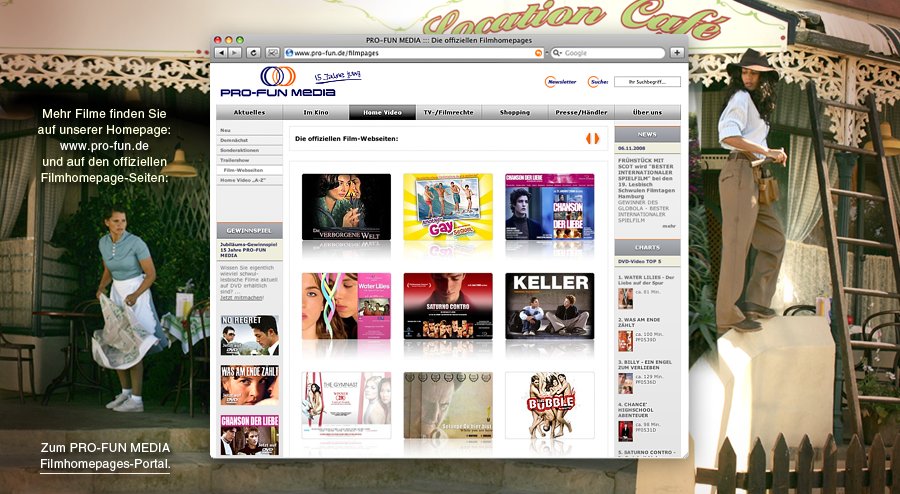
Task: Click the Google search field
Action: tap(608, 53)
